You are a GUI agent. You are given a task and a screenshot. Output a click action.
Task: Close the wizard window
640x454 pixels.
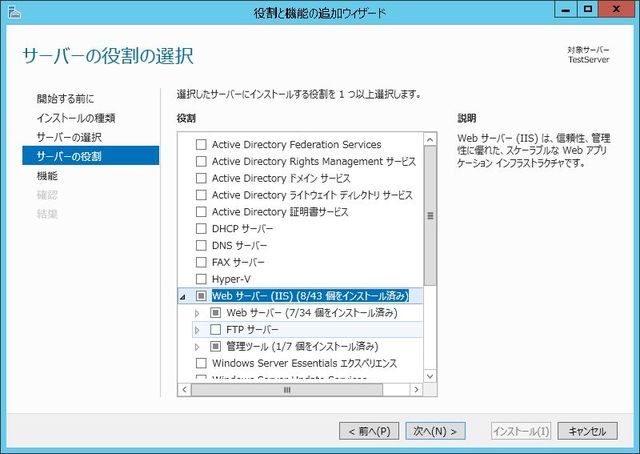pos(616,9)
